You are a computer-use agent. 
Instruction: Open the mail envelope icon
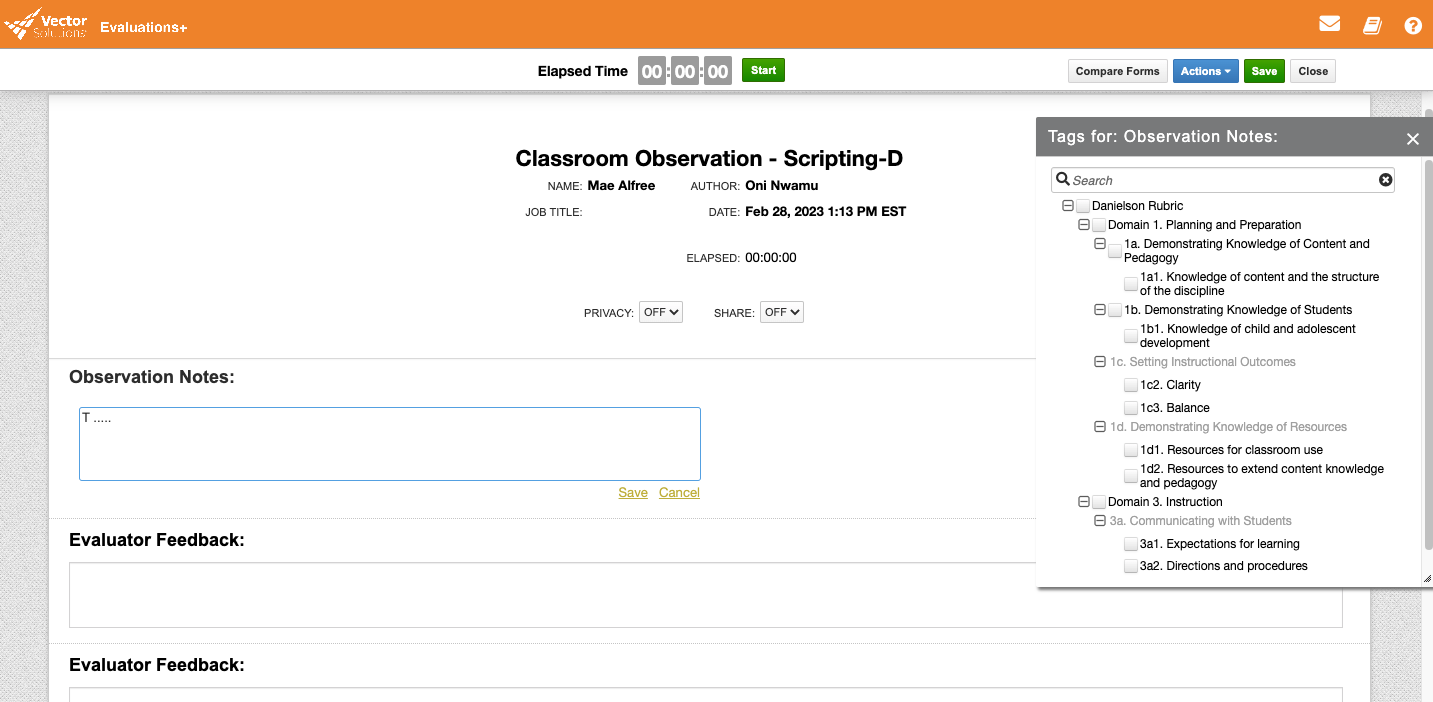[x=1329, y=24]
